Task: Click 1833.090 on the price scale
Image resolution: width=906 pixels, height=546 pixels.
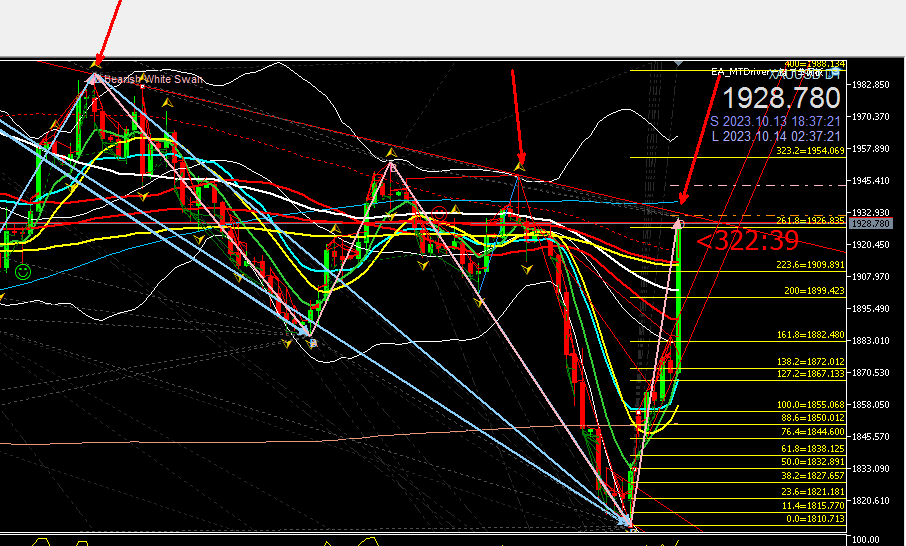Action: [x=871, y=469]
